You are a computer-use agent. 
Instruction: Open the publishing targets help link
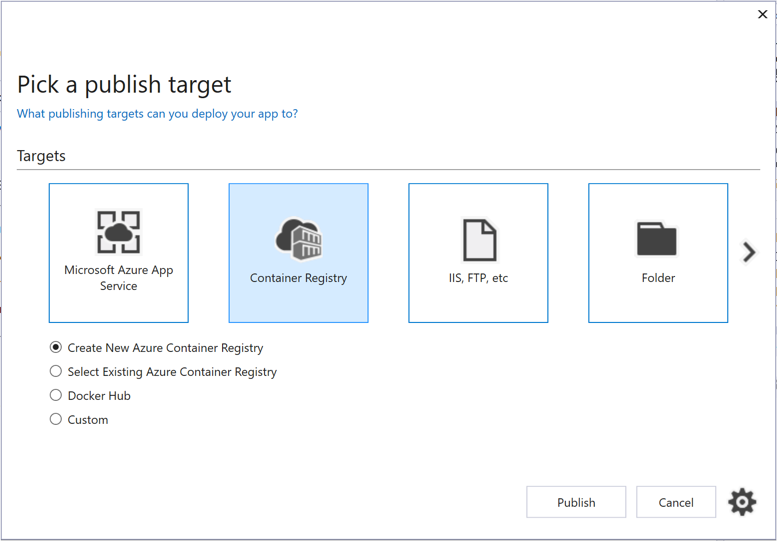(x=158, y=113)
